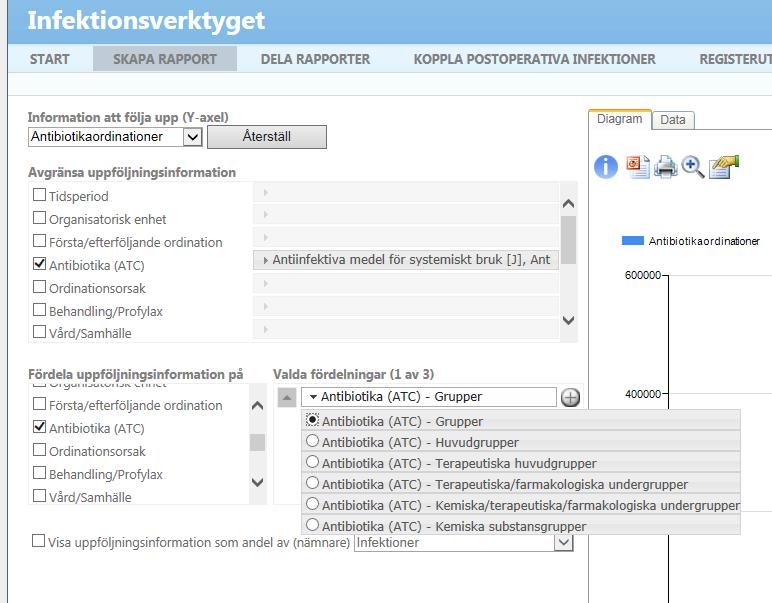Click the save report settings icon
Screen dimensions: 772x603
(724, 166)
